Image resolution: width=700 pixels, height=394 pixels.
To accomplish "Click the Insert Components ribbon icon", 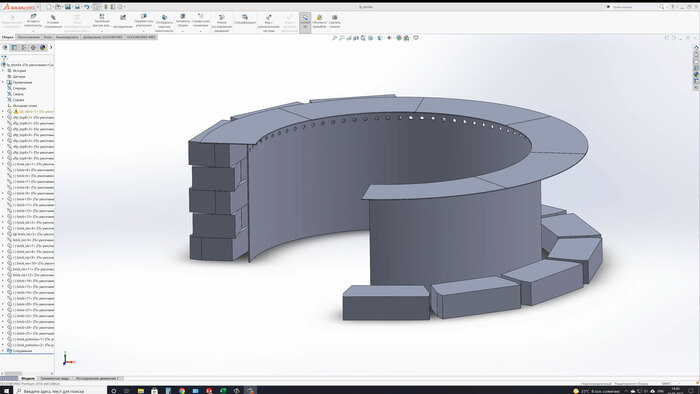I will click(33, 21).
